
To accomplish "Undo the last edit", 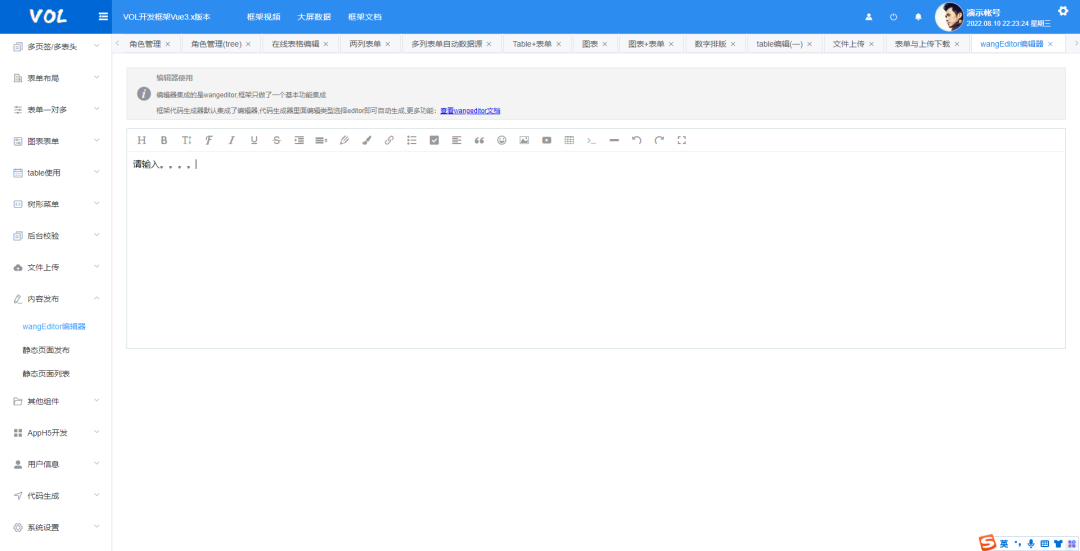I will (x=636, y=140).
